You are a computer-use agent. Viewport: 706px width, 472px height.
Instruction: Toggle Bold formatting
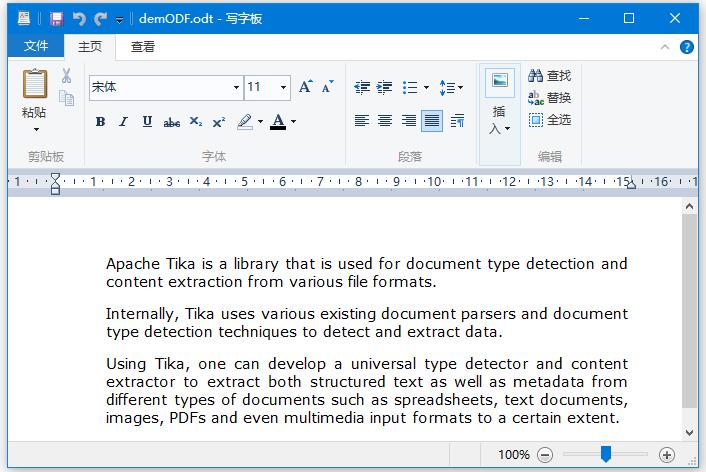[x=100, y=122]
